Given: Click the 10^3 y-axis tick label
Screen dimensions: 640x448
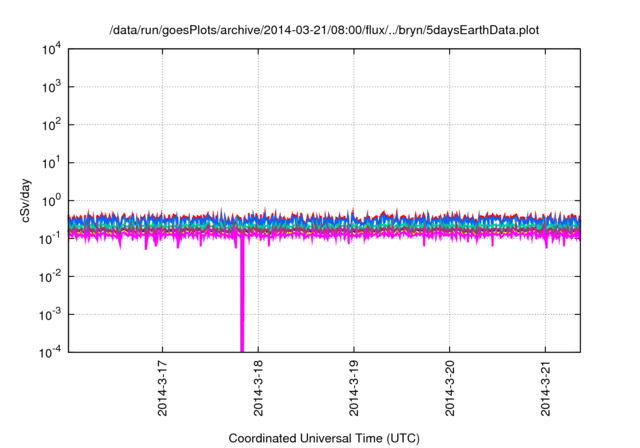Looking at the screenshot, I should 51,87.
